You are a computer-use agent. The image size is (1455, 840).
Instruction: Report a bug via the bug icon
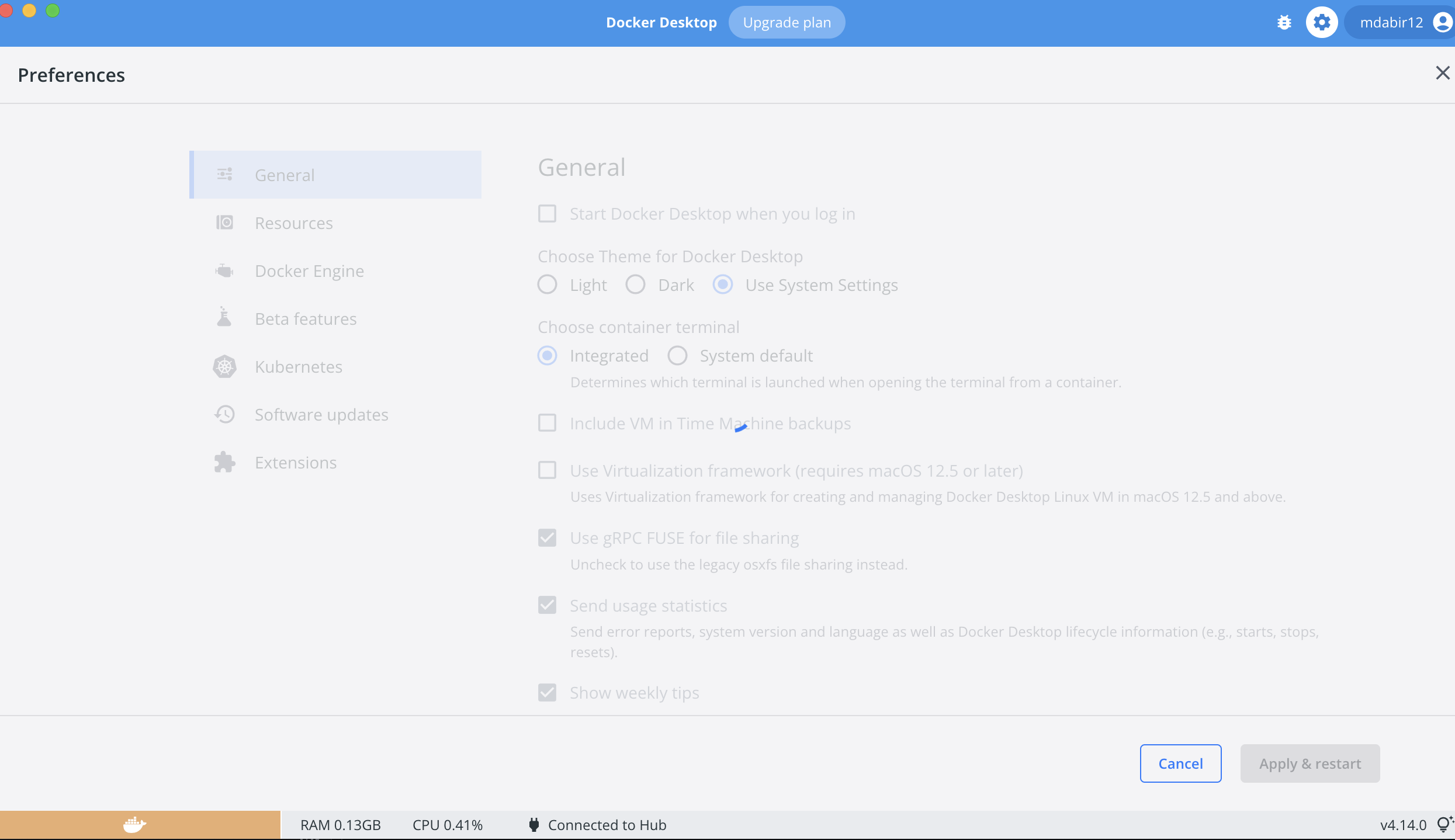[x=1284, y=22]
